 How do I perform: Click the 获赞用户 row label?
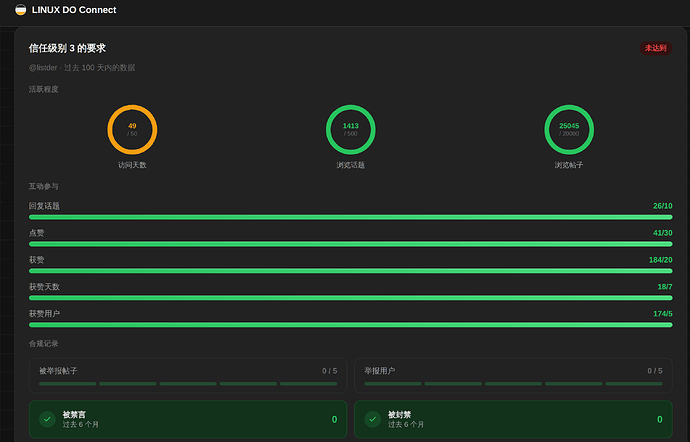(44, 313)
